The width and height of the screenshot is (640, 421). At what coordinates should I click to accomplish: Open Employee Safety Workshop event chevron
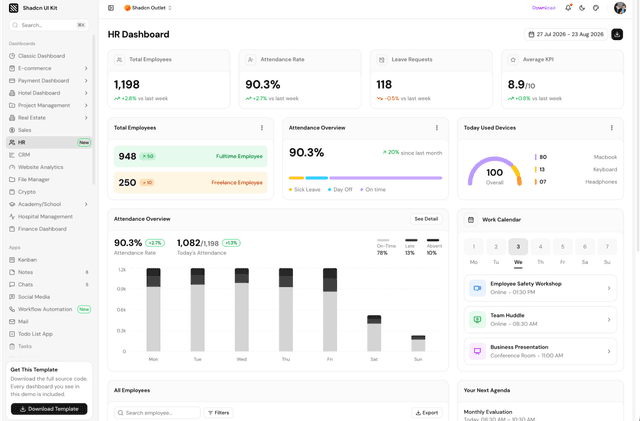click(x=609, y=288)
